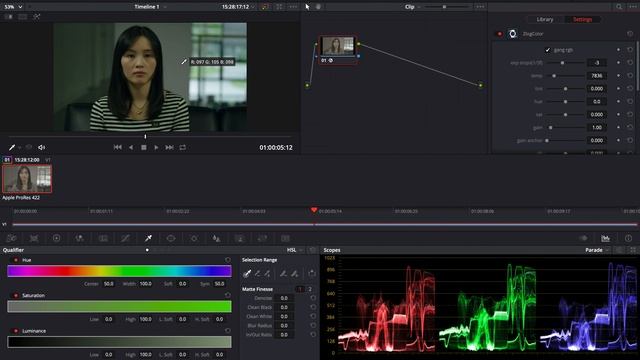
Task: Open the Power Window palette
Action: pyautogui.click(x=171, y=238)
